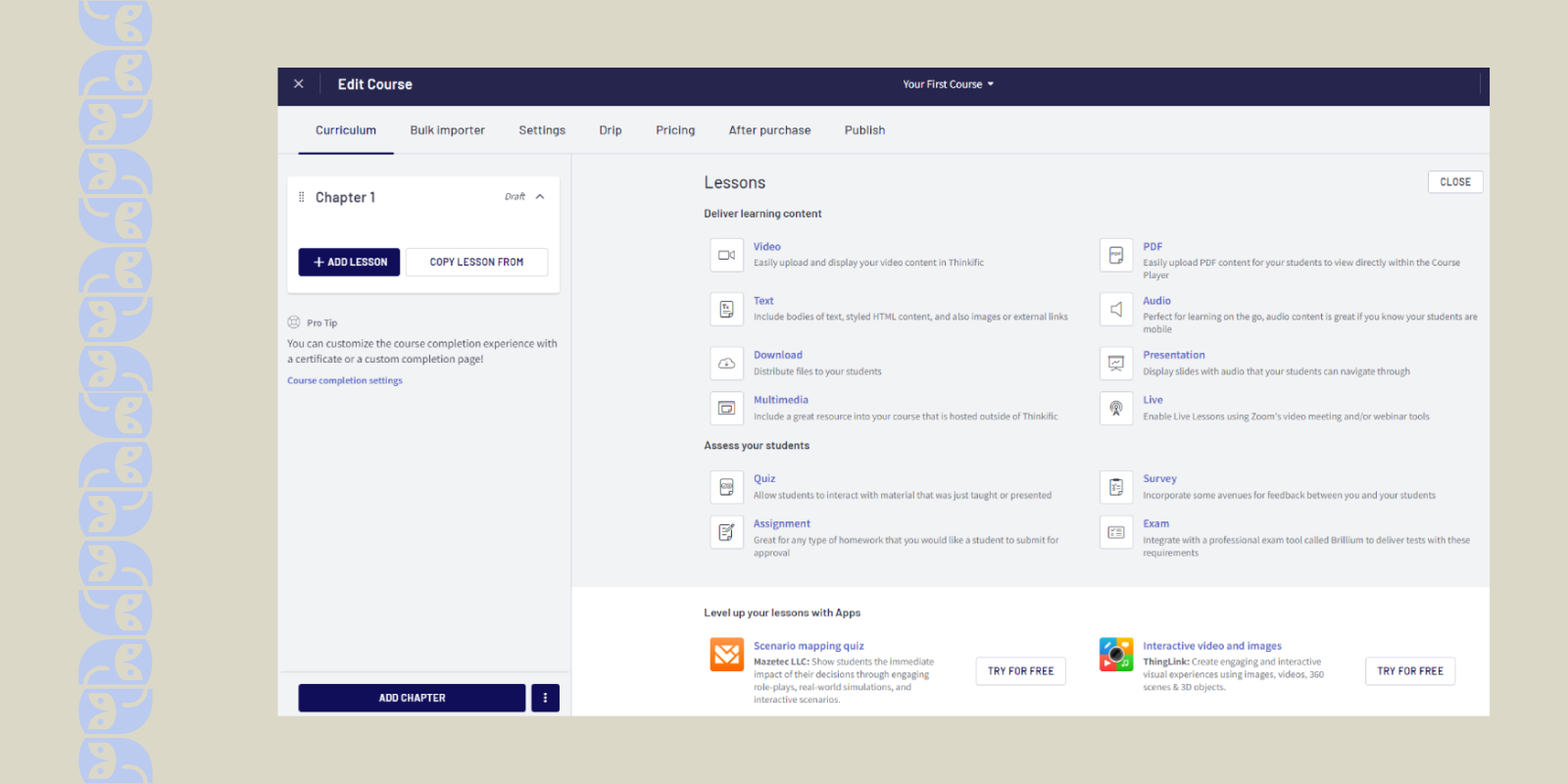Image resolution: width=1568 pixels, height=784 pixels.
Task: Select the Video lesson link
Action: pos(766,247)
